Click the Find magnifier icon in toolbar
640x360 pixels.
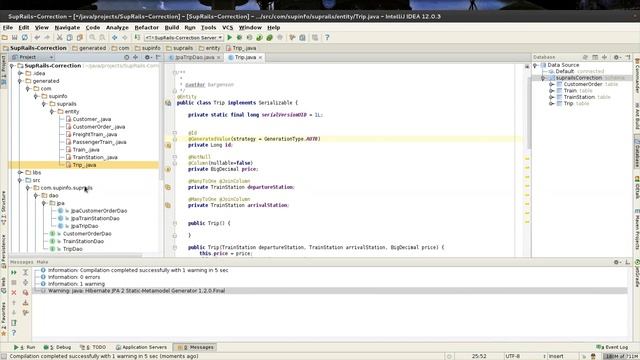[x=92, y=38]
